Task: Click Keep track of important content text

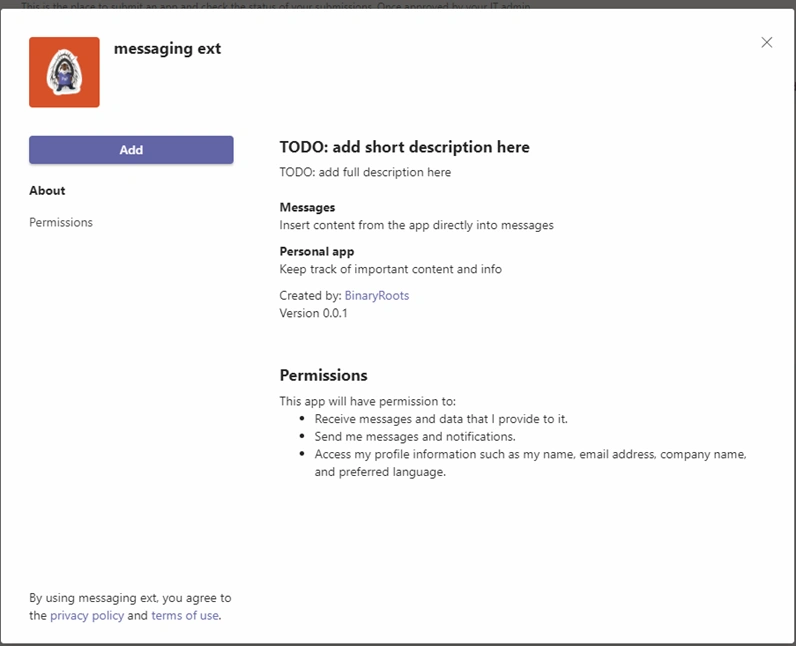Action: tap(390, 269)
